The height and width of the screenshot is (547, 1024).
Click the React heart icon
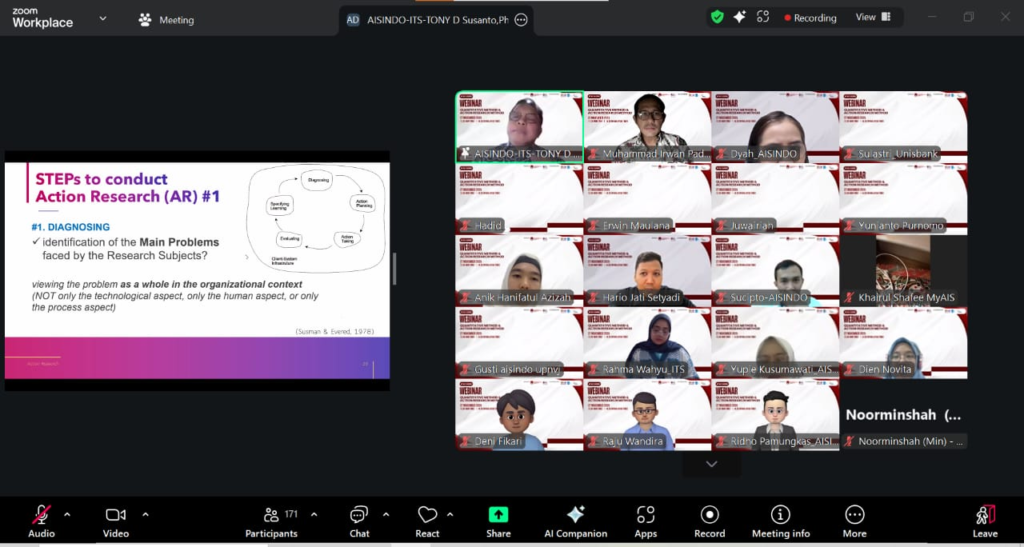pos(427,515)
